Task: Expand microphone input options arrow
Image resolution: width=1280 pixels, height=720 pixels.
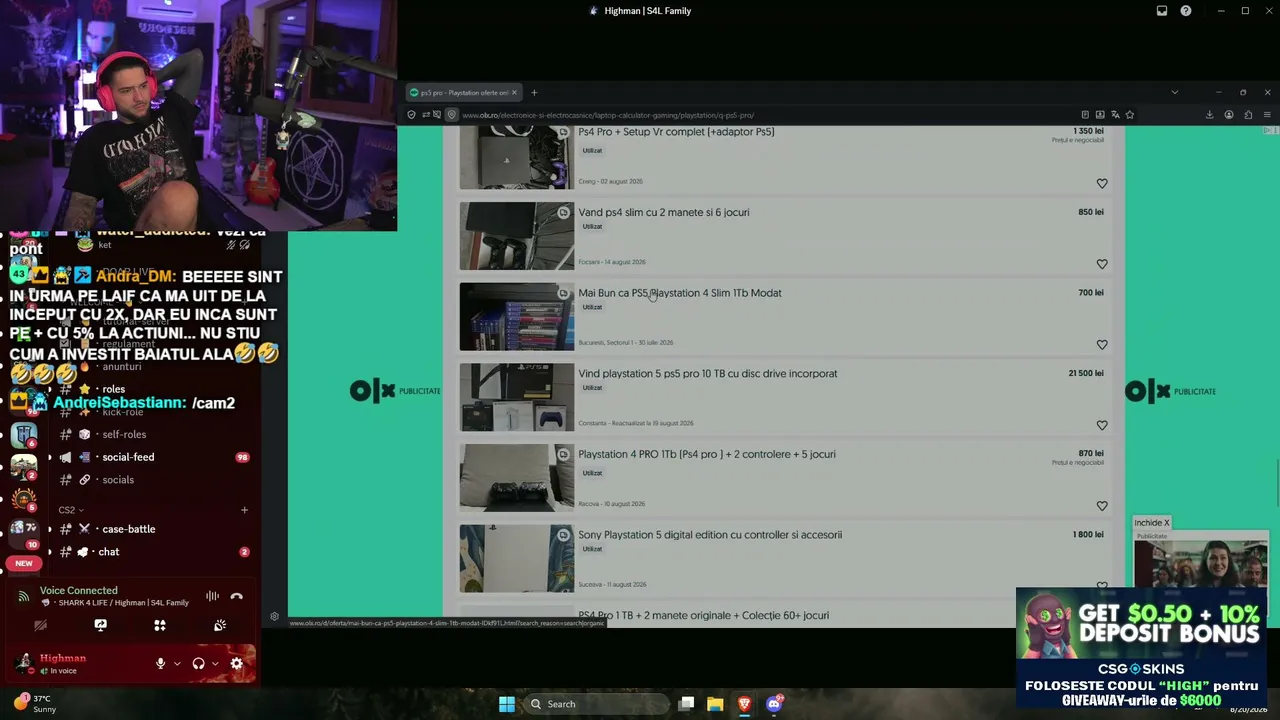Action: point(177,664)
